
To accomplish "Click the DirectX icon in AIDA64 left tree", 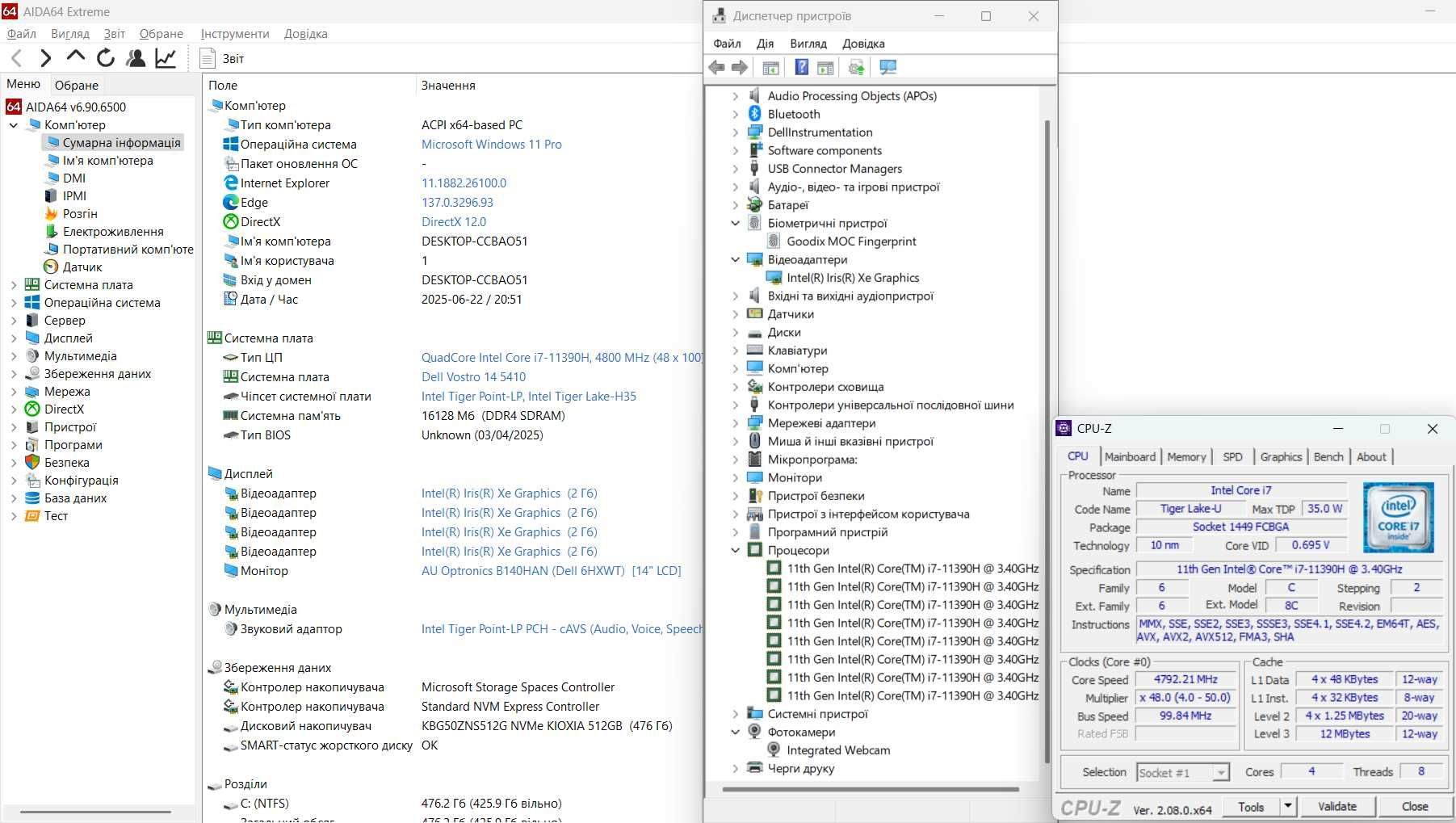I will coord(32,409).
